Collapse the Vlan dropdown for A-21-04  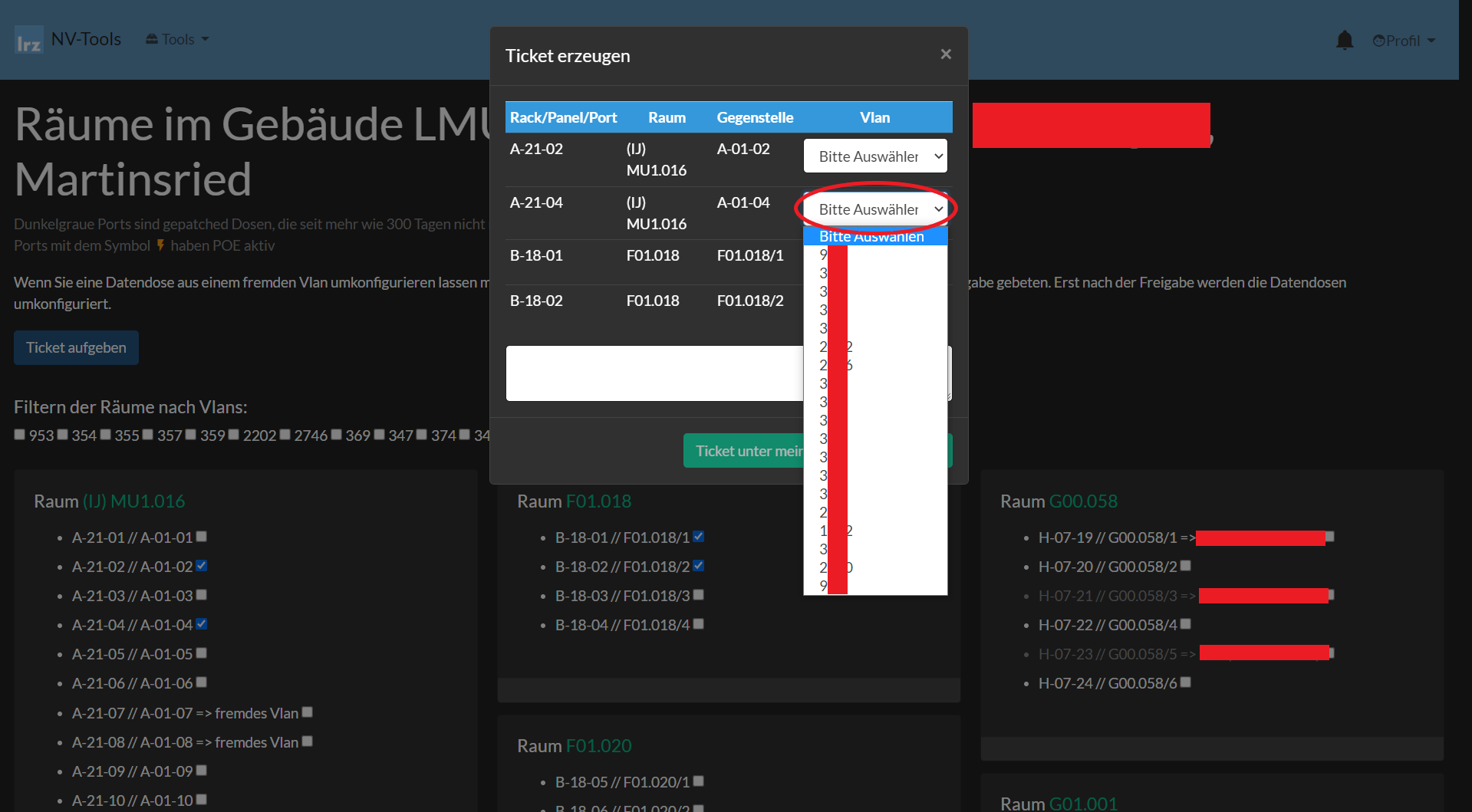coord(874,209)
